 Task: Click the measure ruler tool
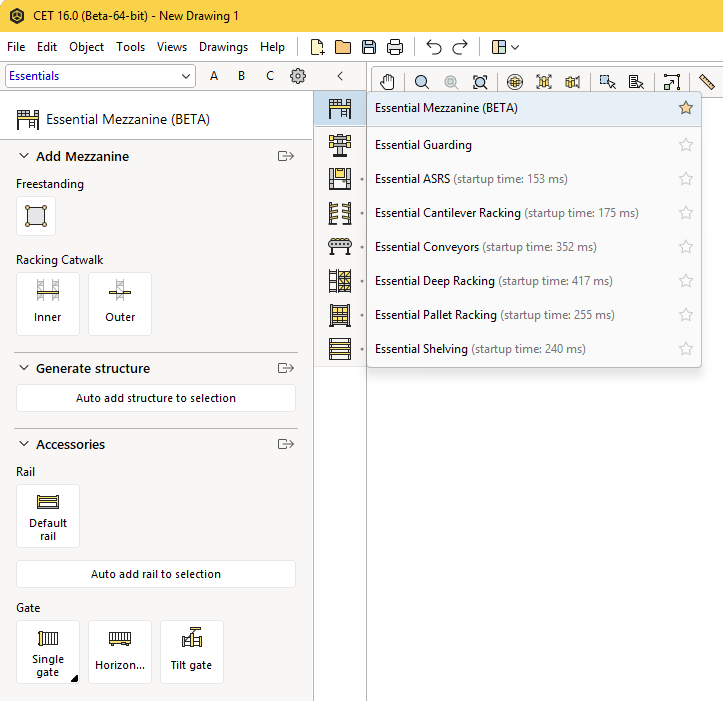[706, 82]
